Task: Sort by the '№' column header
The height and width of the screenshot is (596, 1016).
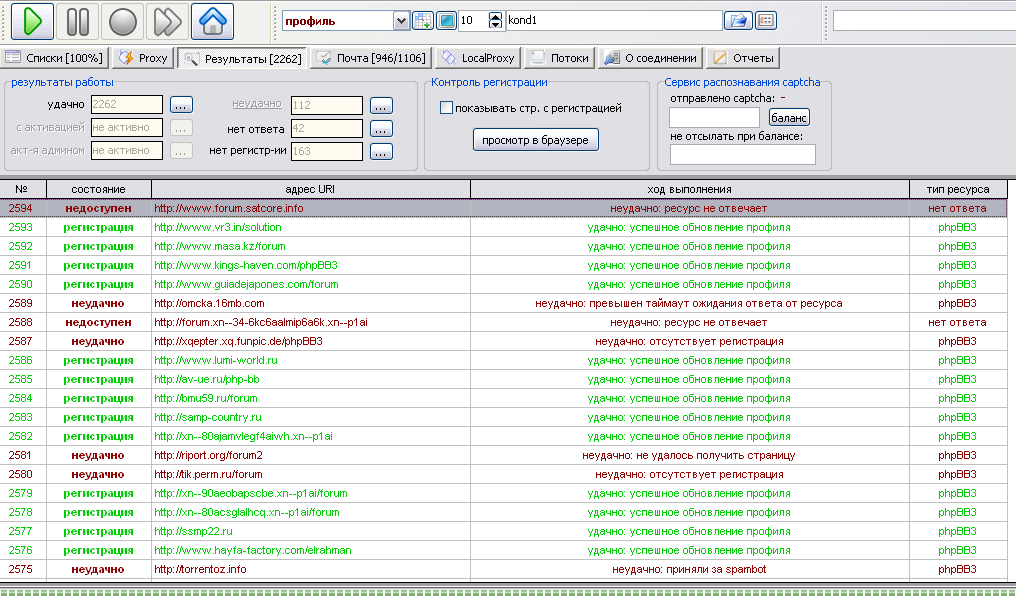Action: click(23, 189)
